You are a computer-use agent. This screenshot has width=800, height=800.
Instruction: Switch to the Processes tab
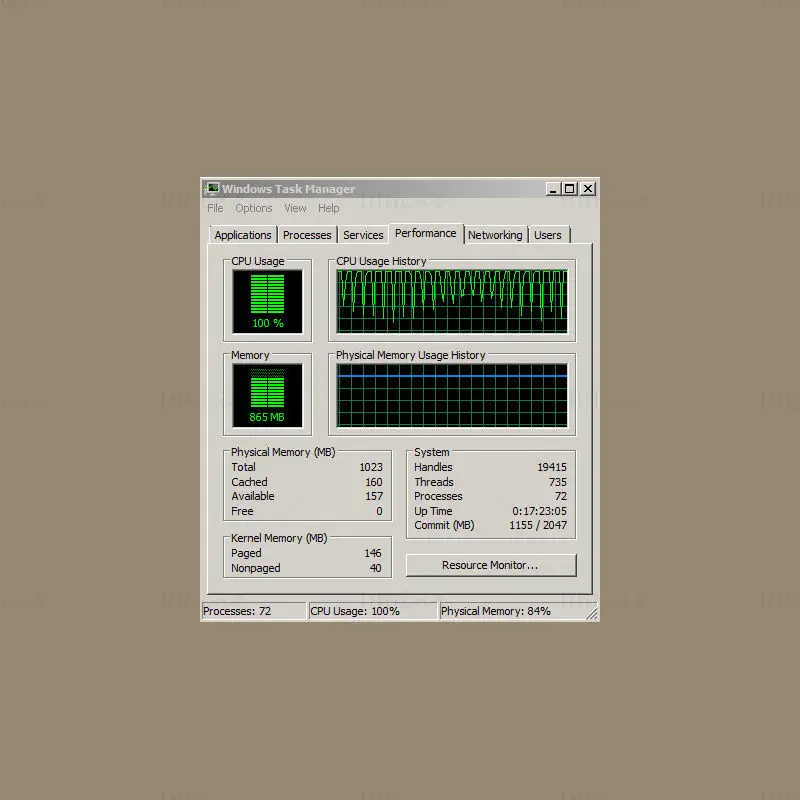(x=307, y=235)
